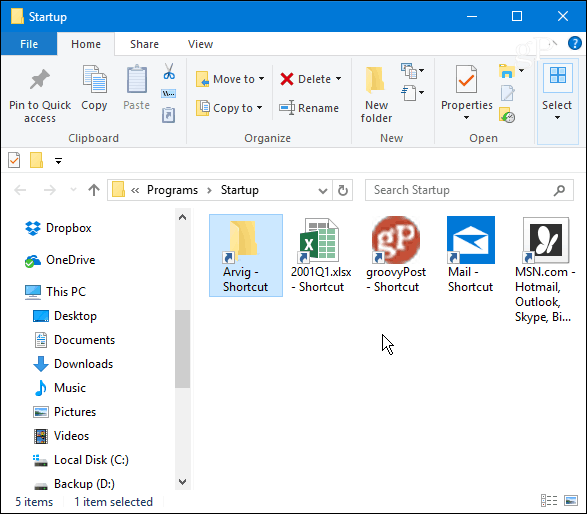Click the Rename button
This screenshot has width=587, height=514.
pos(309,108)
